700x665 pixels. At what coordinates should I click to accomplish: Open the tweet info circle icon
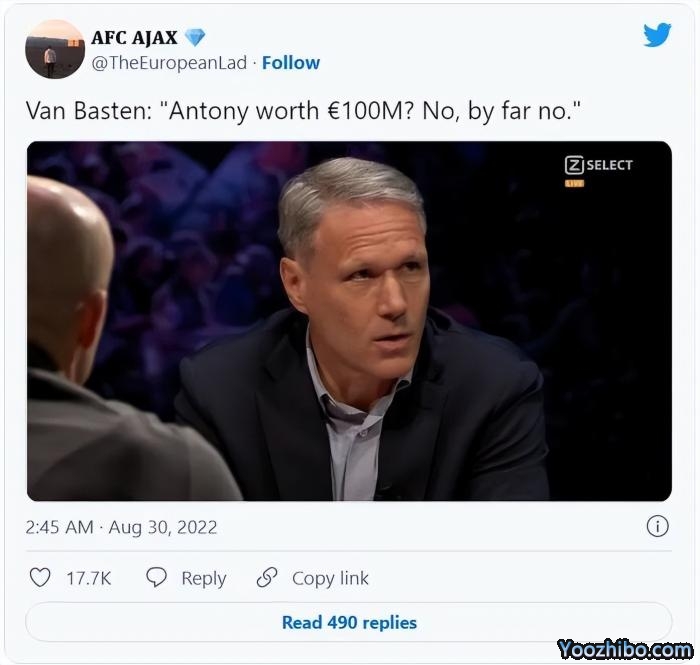coord(658,526)
